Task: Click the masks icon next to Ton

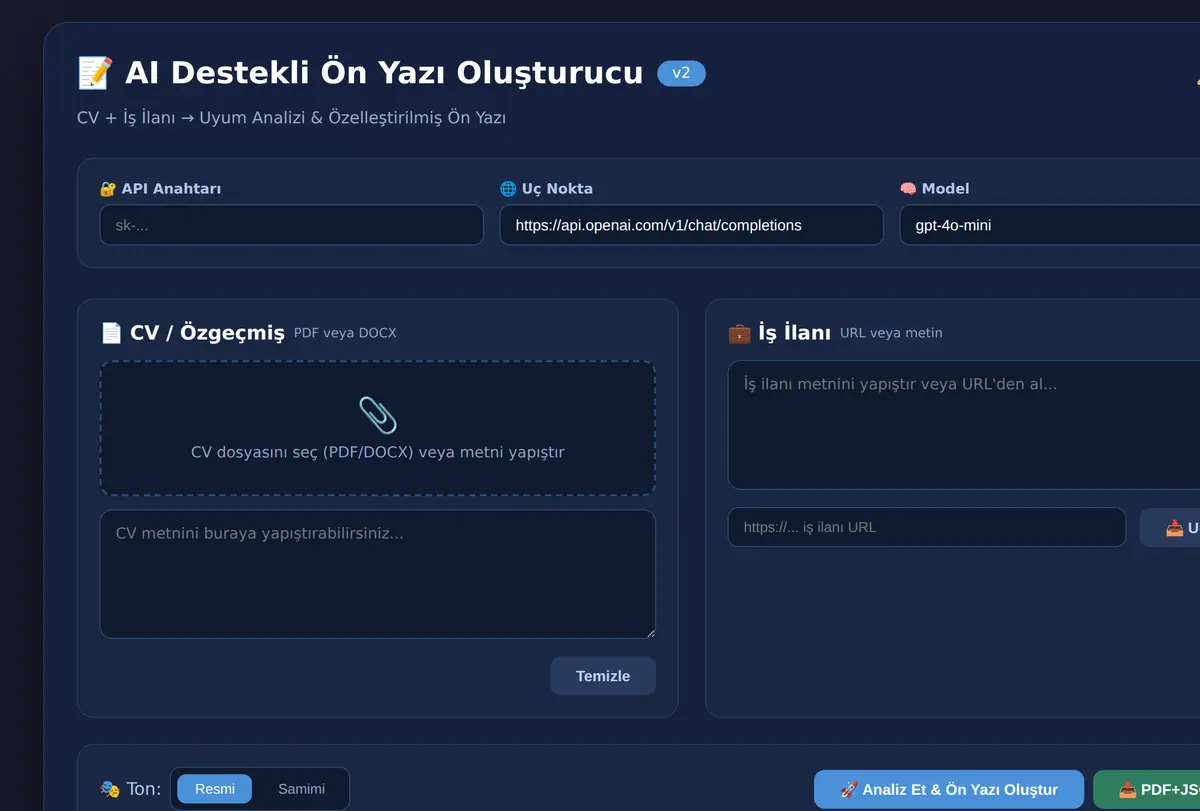Action: click(x=110, y=789)
